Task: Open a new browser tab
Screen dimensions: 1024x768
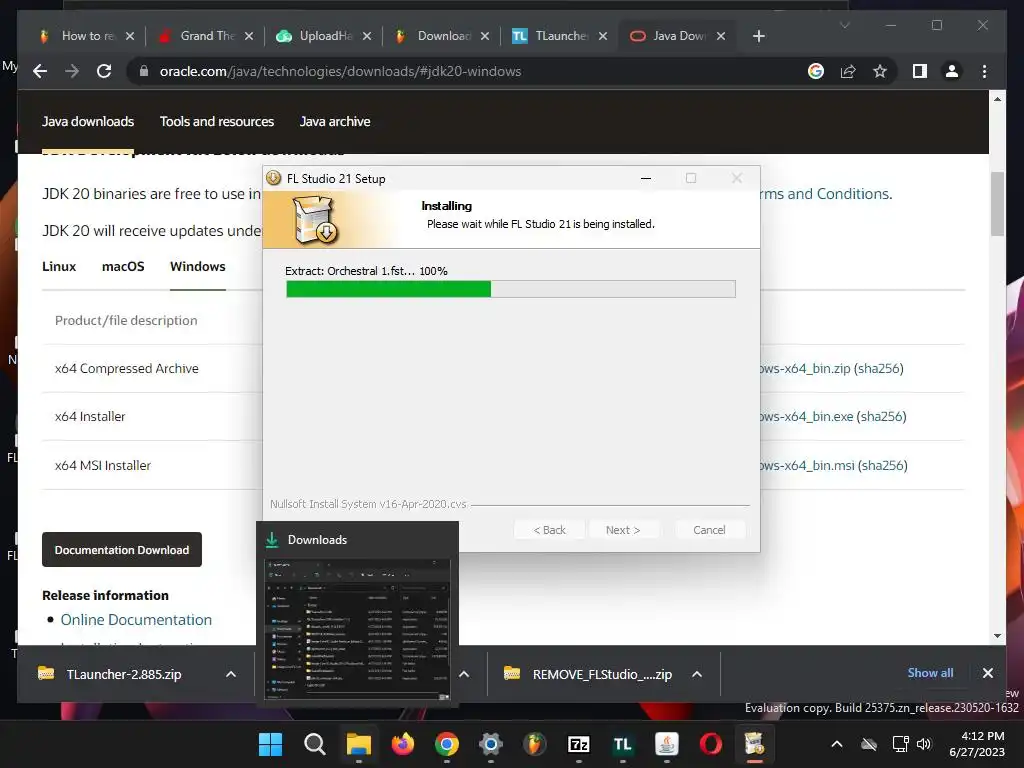Action: pos(758,36)
